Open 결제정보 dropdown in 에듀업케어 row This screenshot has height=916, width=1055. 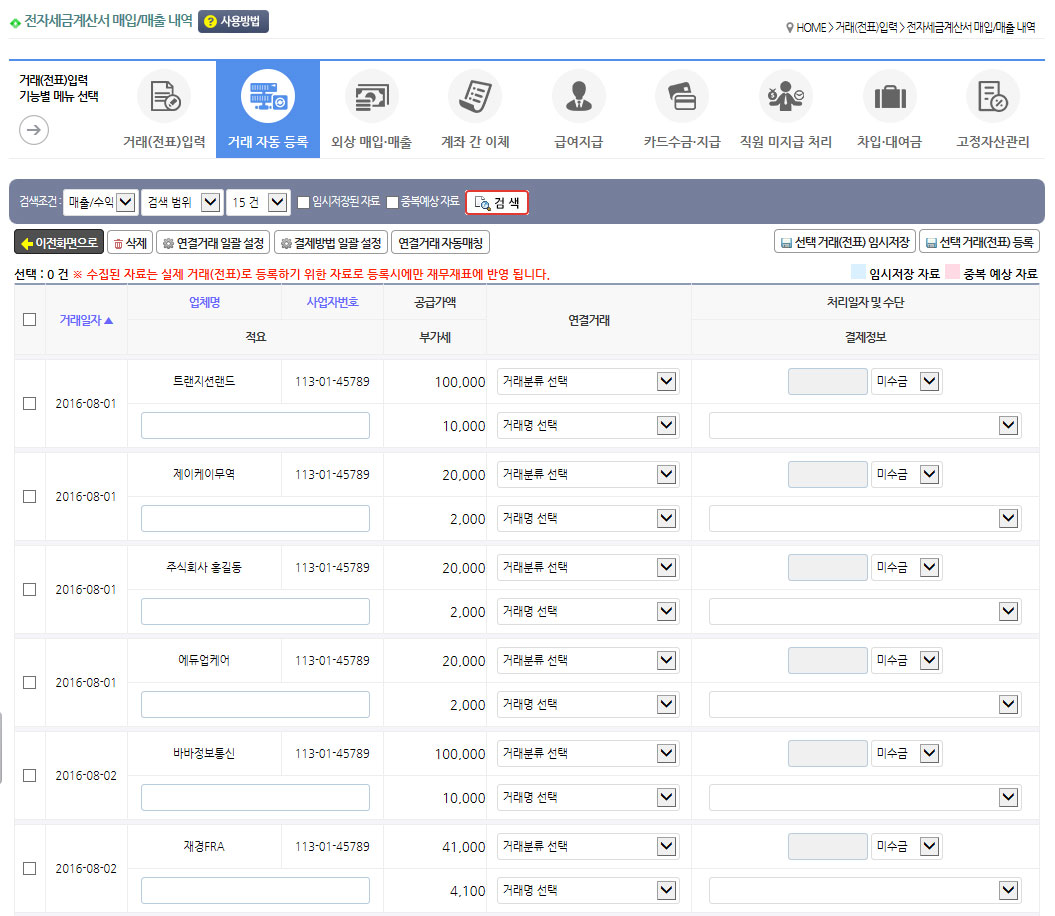click(x=865, y=705)
